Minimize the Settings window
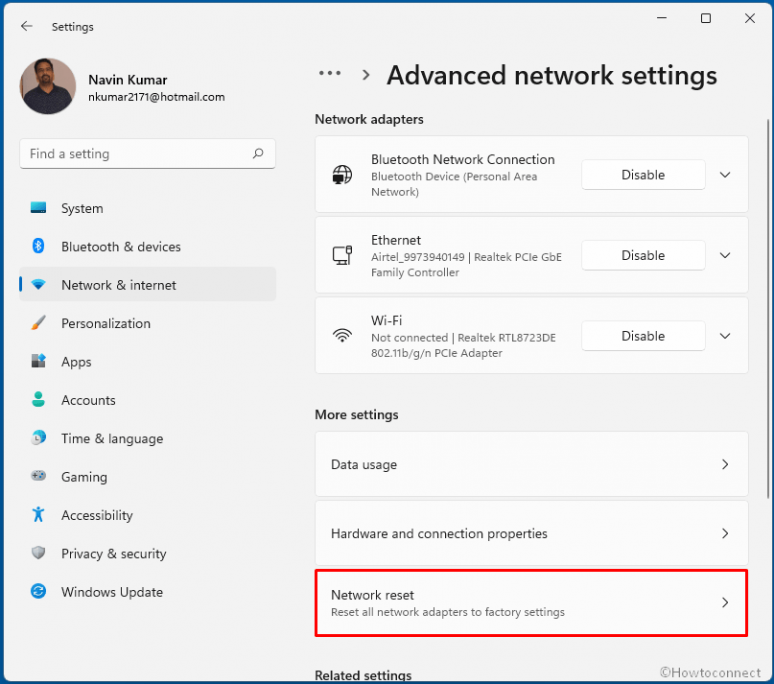Image resolution: width=774 pixels, height=684 pixels. (x=662, y=18)
